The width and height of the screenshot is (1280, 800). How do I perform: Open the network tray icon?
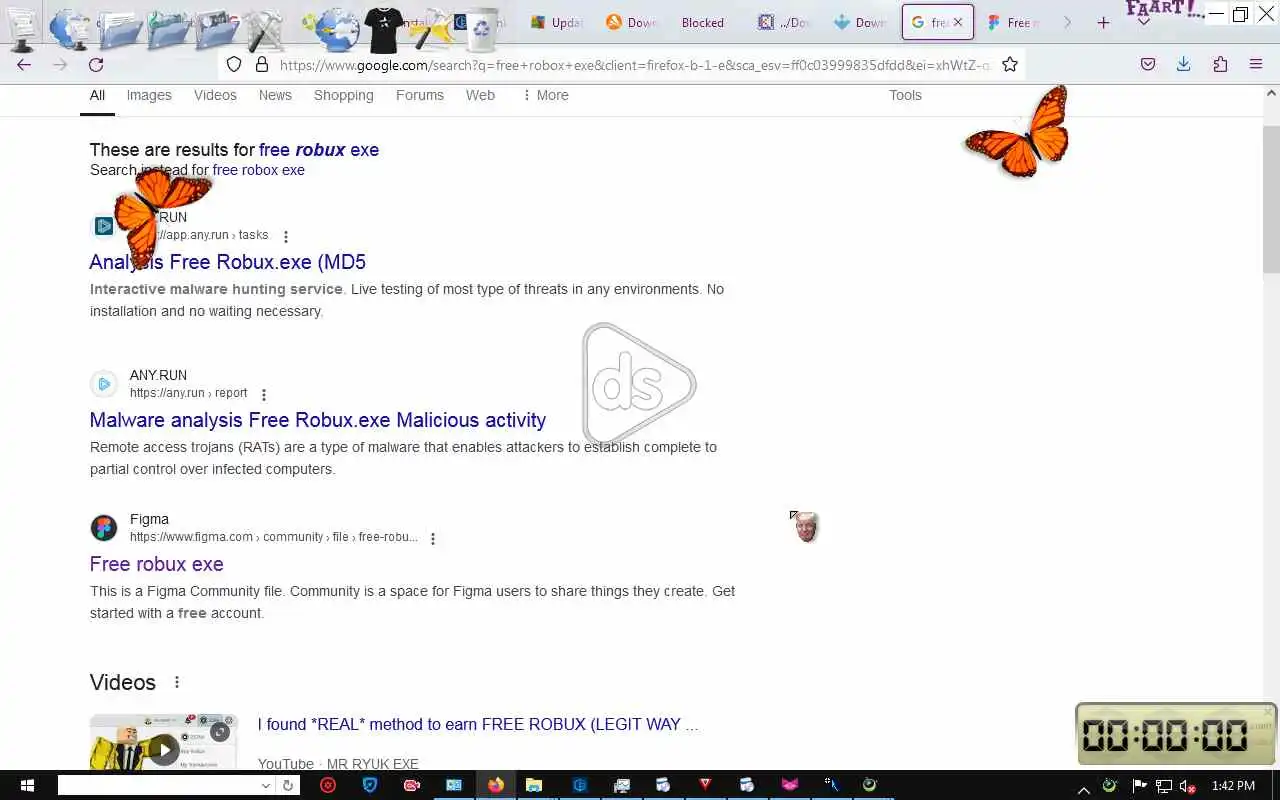pos(1163,786)
